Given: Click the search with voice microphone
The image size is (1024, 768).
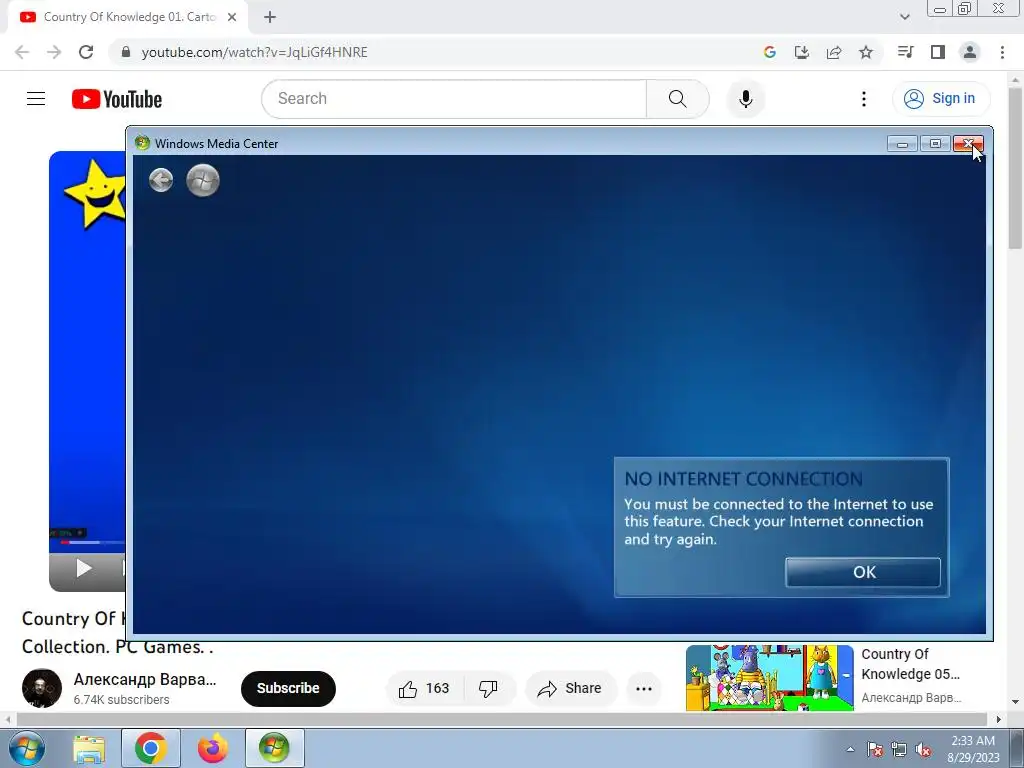Looking at the screenshot, I should [x=745, y=99].
